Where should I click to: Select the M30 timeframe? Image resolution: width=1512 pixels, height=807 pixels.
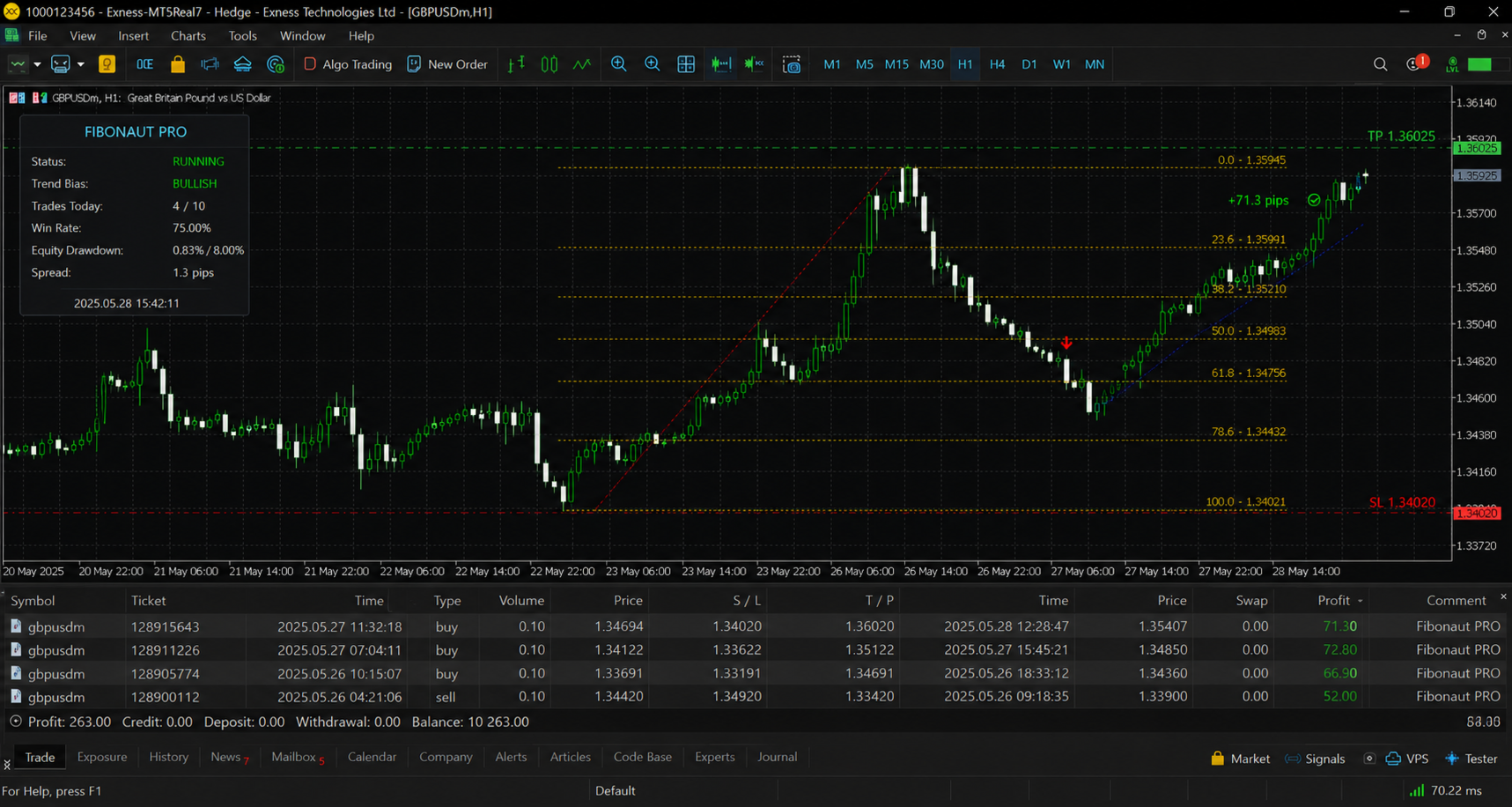932,64
